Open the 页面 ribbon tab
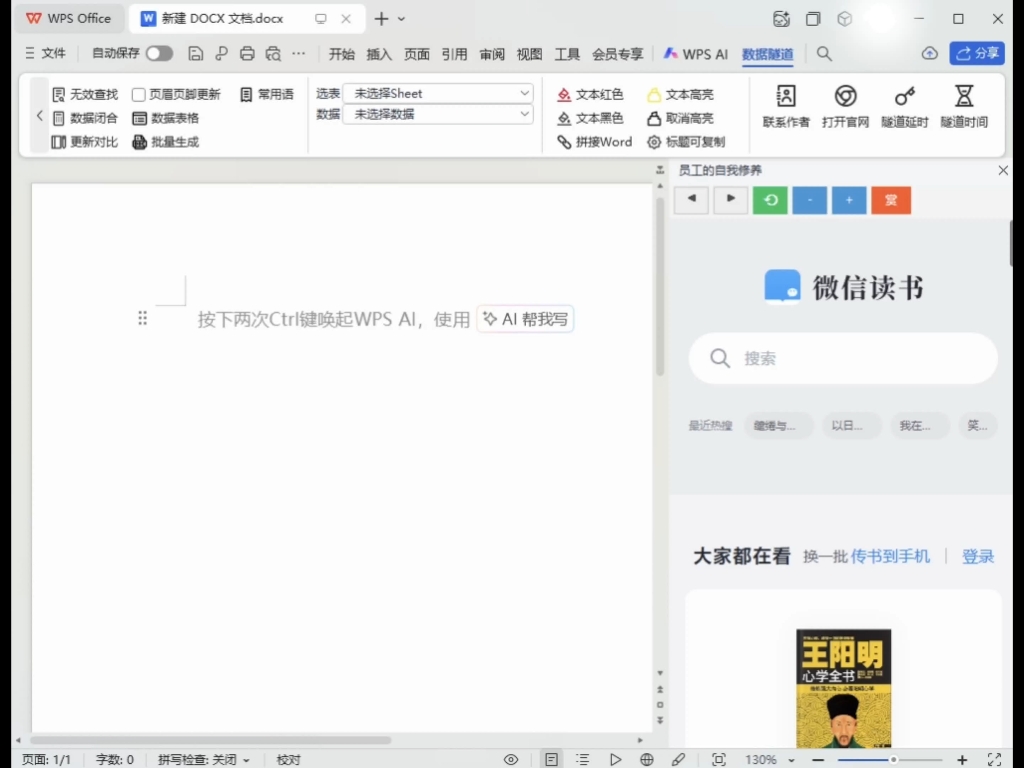 click(417, 54)
